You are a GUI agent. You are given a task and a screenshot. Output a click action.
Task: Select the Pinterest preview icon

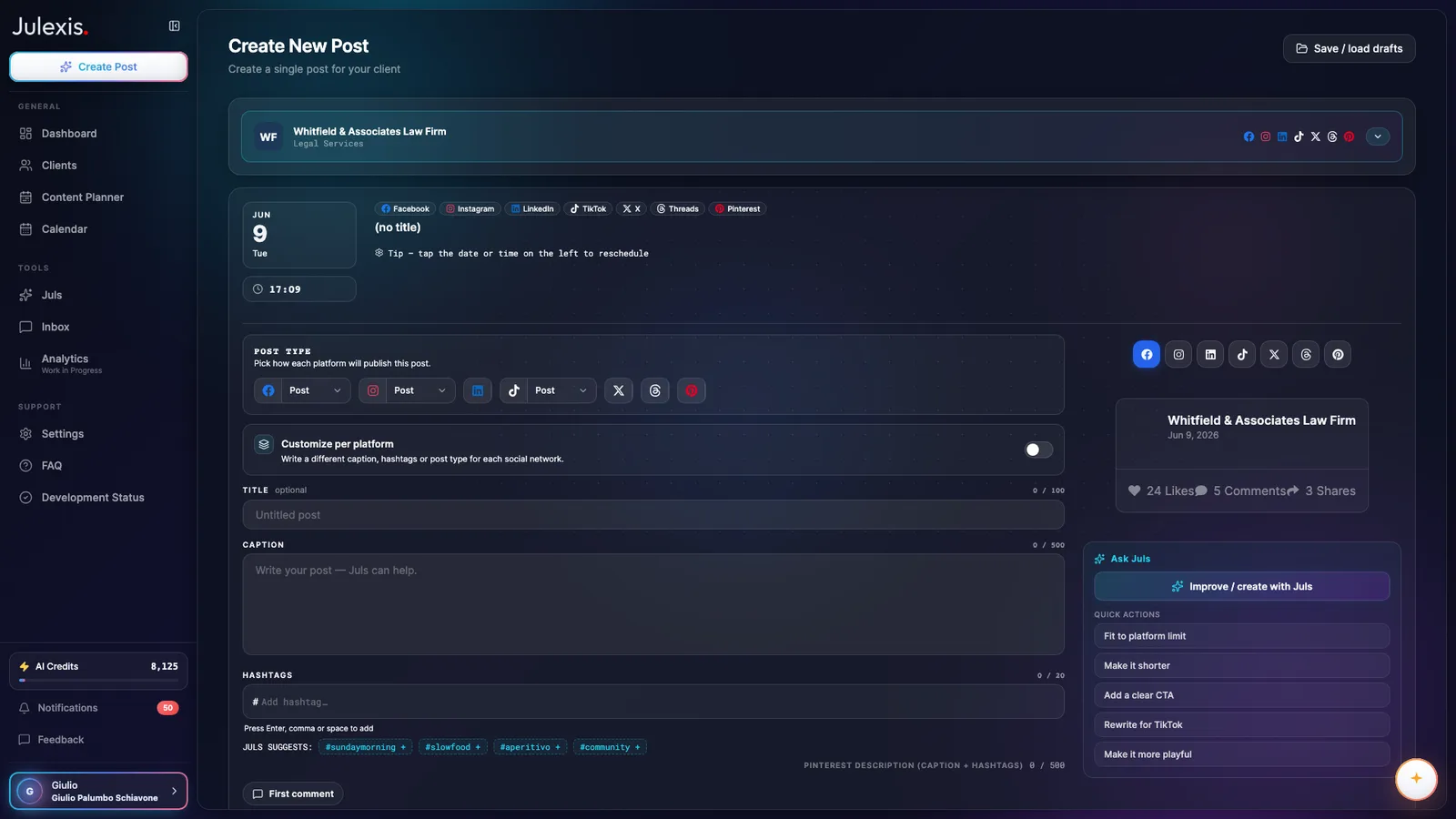point(1338,355)
